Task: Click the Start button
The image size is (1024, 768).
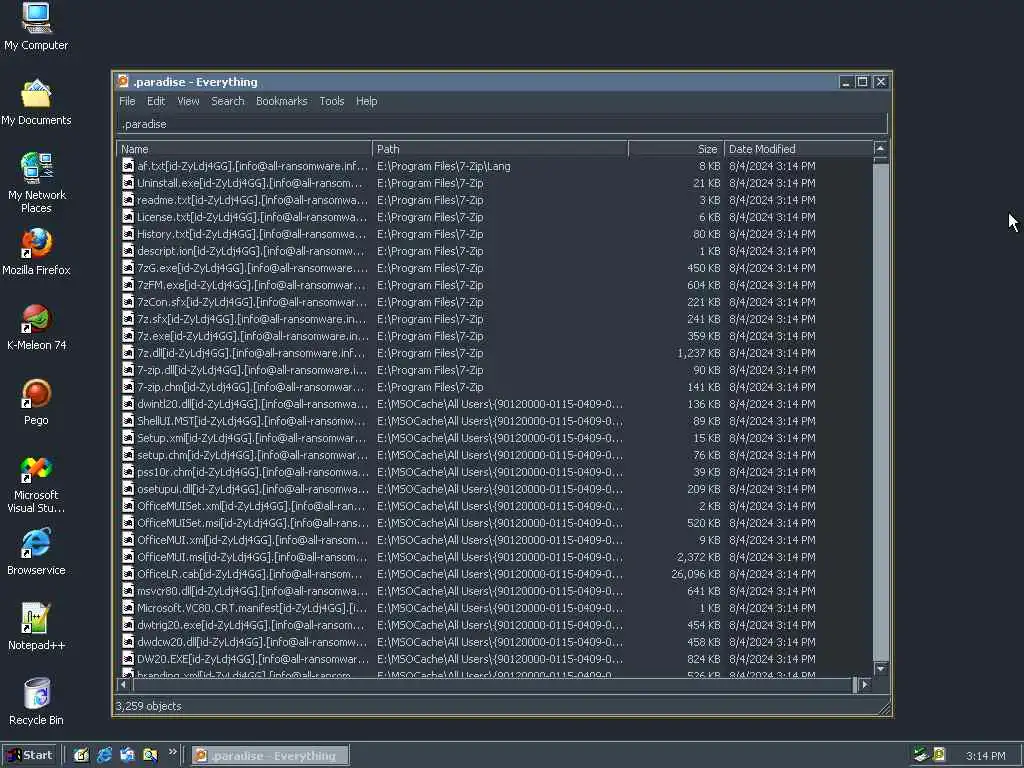Action: [x=30, y=755]
